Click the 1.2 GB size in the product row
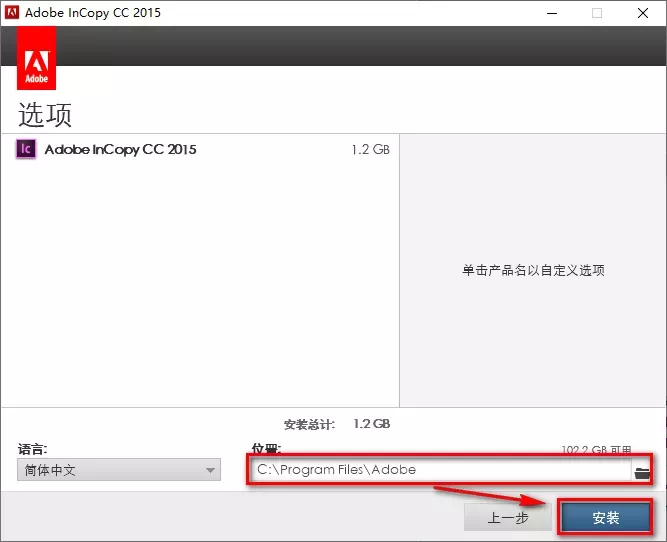This screenshot has height=542, width=667. 370,150
